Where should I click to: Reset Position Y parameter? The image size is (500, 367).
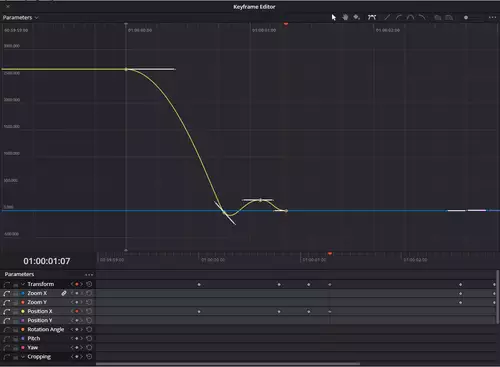click(x=89, y=320)
